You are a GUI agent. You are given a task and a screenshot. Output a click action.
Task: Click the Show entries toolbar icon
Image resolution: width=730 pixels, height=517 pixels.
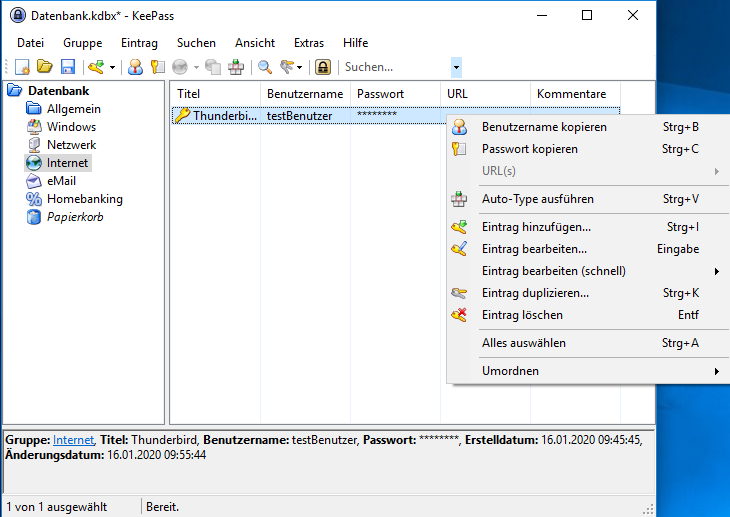287,67
